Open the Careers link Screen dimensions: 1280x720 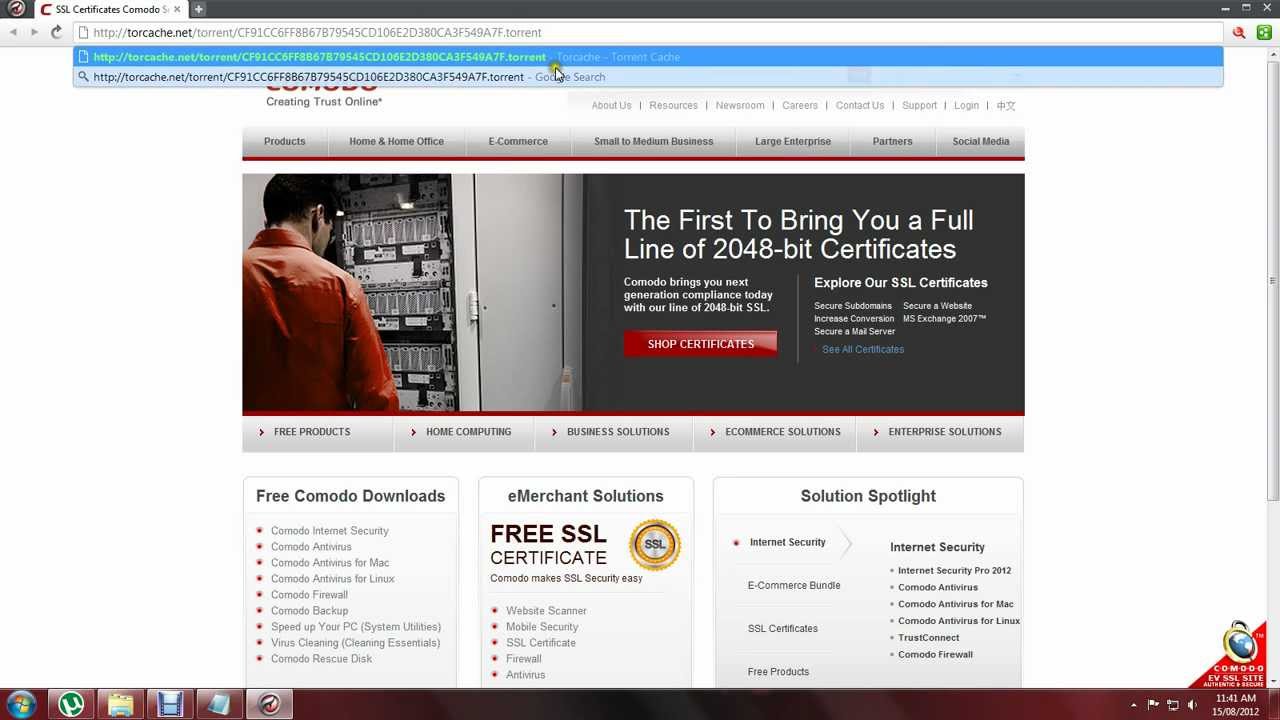coord(800,105)
